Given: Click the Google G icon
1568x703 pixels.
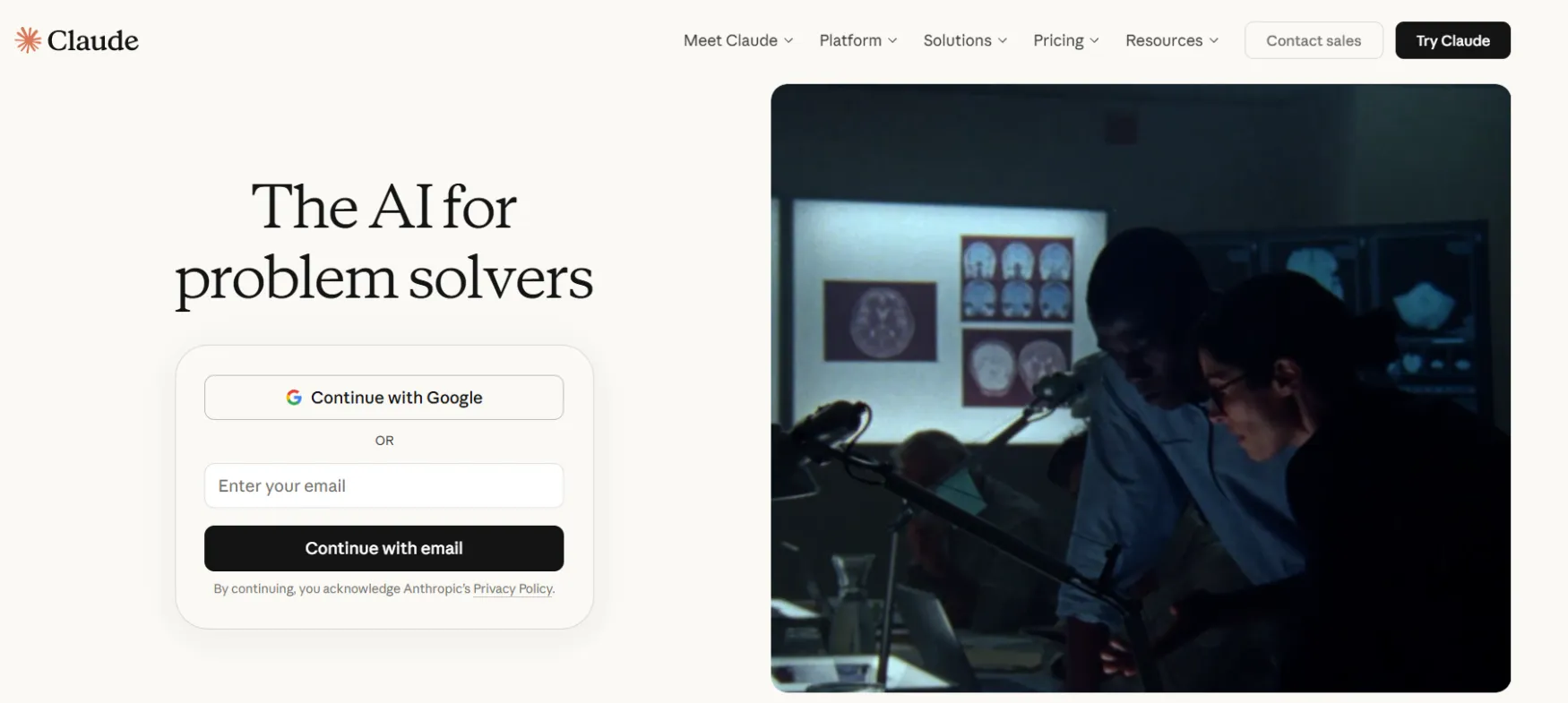Looking at the screenshot, I should [x=294, y=398].
